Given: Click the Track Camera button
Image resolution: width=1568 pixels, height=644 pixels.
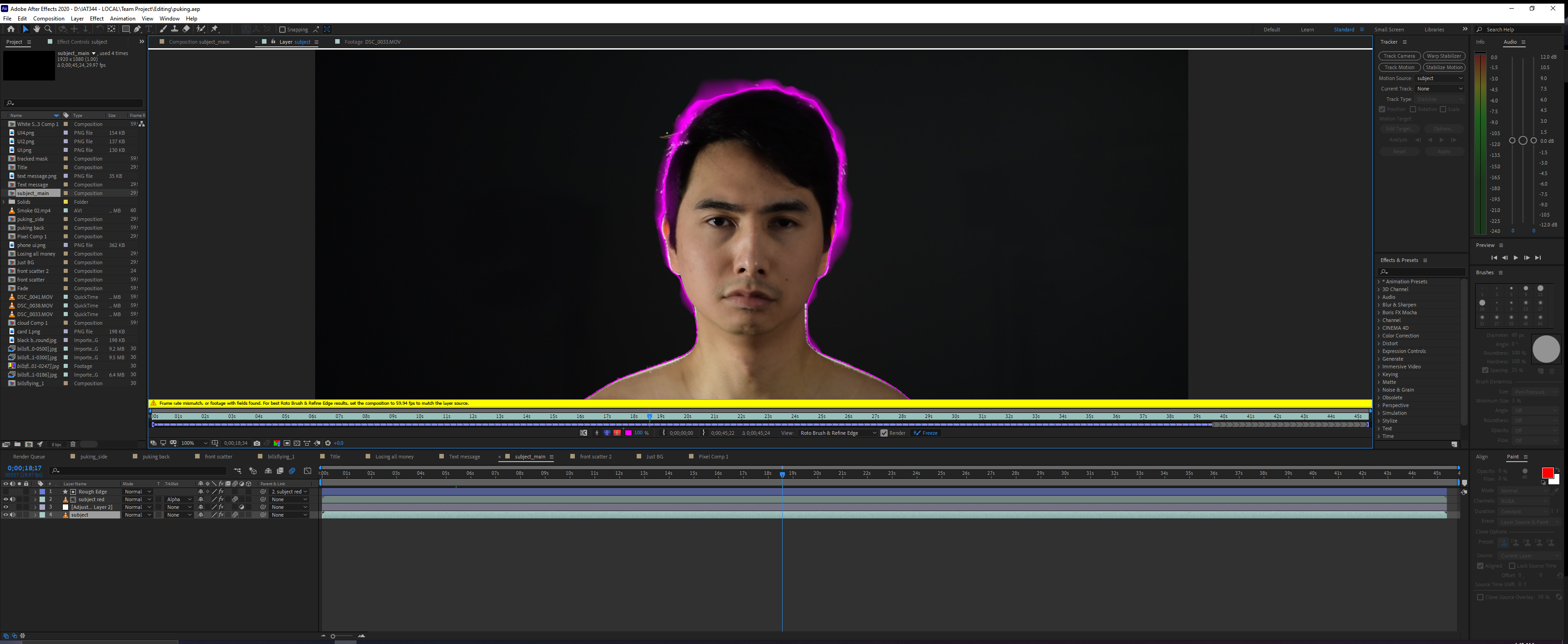Looking at the screenshot, I should [x=1399, y=56].
